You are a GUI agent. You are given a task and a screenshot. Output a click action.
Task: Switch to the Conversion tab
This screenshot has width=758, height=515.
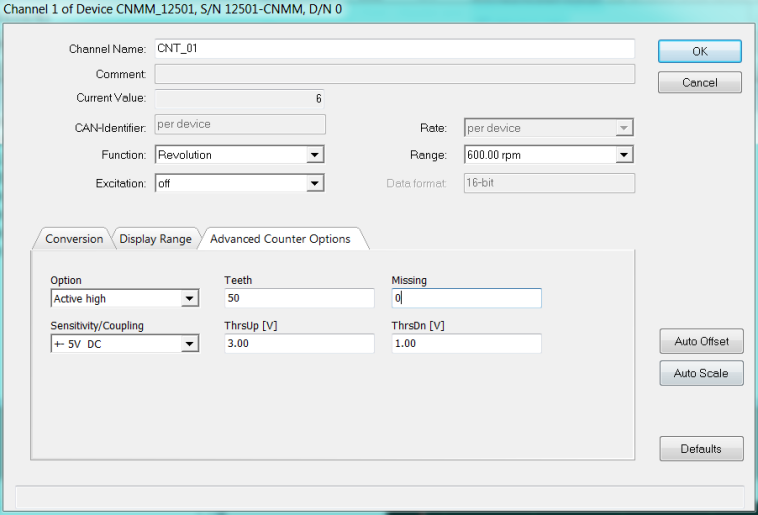click(x=74, y=239)
